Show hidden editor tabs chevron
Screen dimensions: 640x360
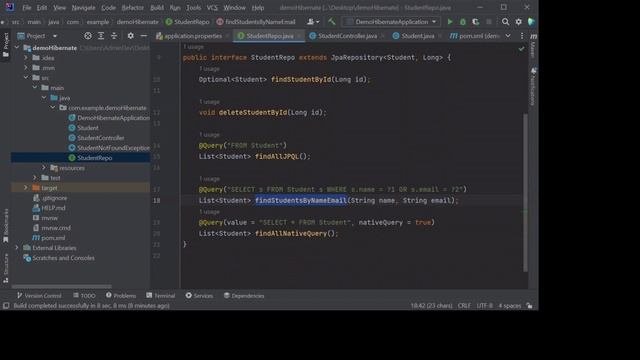(508, 36)
